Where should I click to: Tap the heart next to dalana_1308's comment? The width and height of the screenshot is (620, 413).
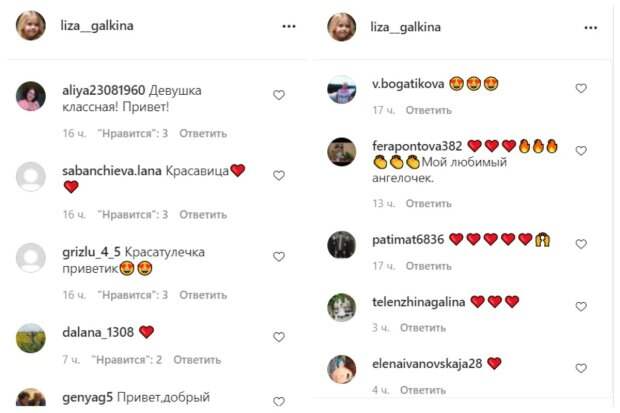pyautogui.click(x=279, y=337)
